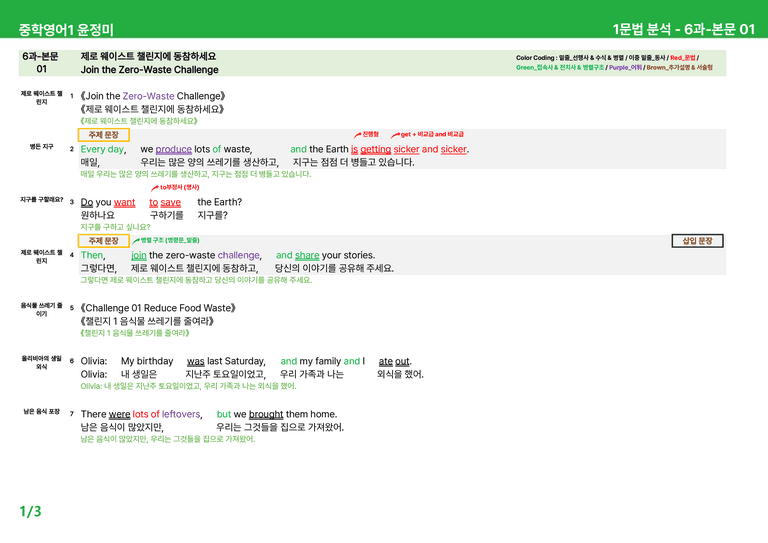This screenshot has width=768, height=543.
Task: Click the red underlined 'is getting'
Action: pos(371,149)
